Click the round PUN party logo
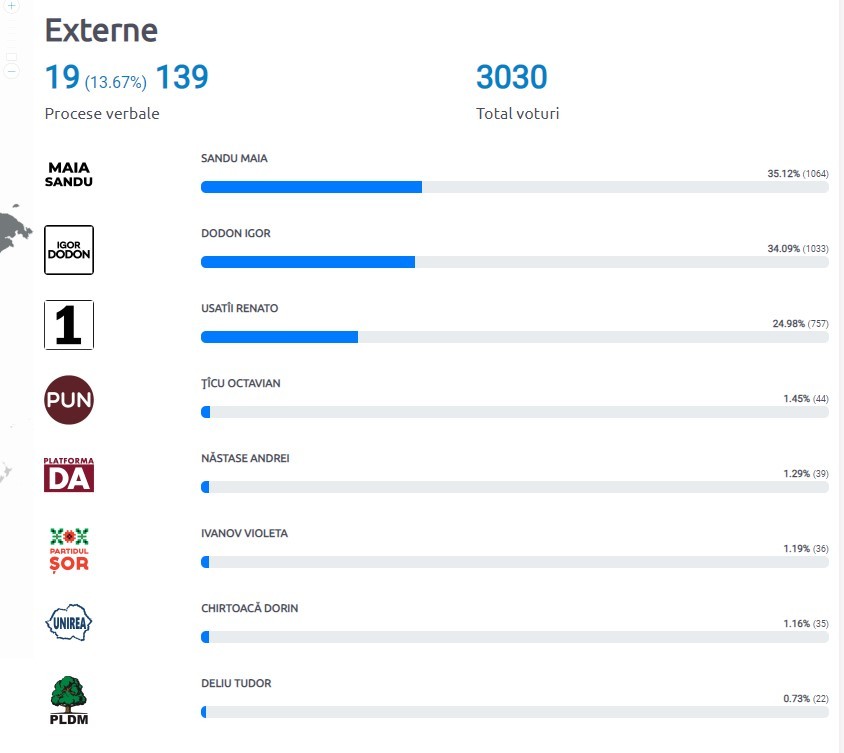The width and height of the screenshot is (844, 753). (x=69, y=400)
